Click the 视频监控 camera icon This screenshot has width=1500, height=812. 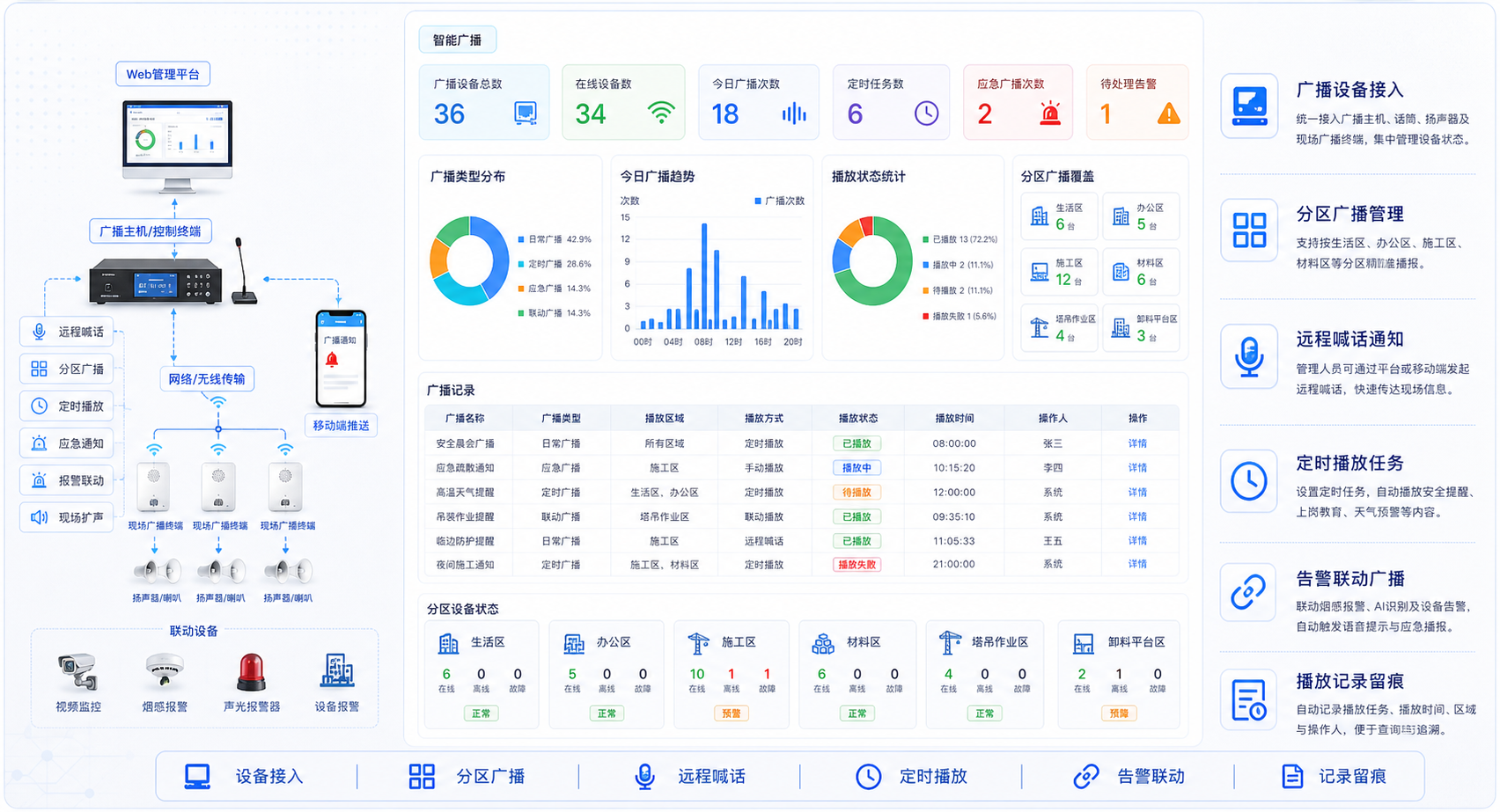click(77, 673)
